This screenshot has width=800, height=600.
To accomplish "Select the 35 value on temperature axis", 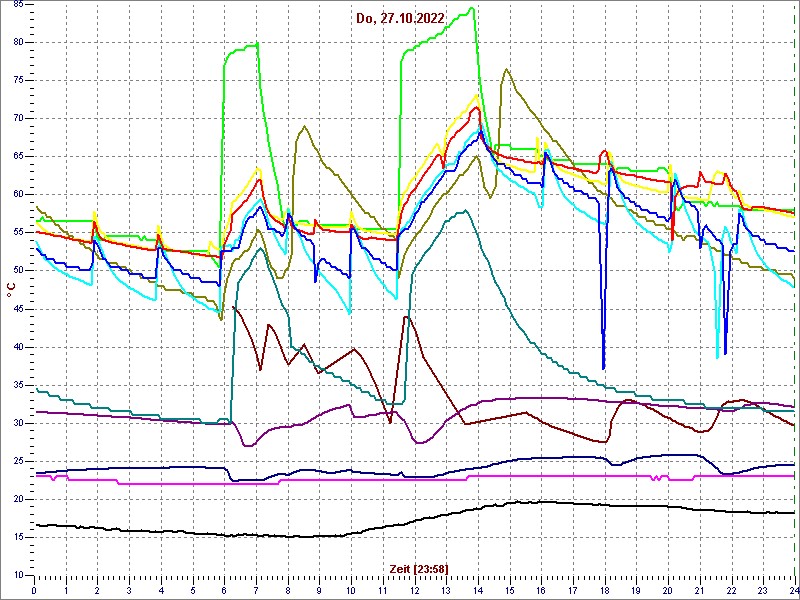I will [x=17, y=385].
